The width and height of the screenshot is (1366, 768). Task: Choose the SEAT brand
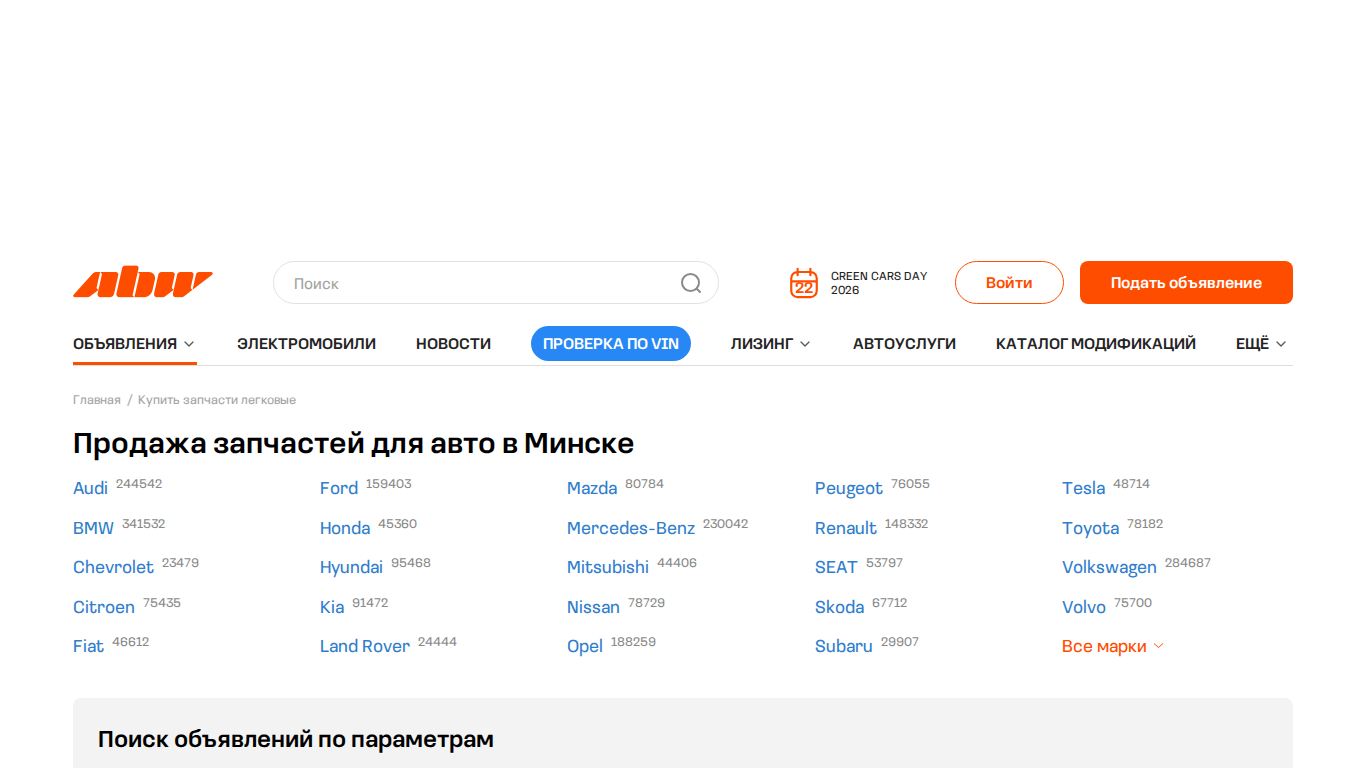[836, 567]
